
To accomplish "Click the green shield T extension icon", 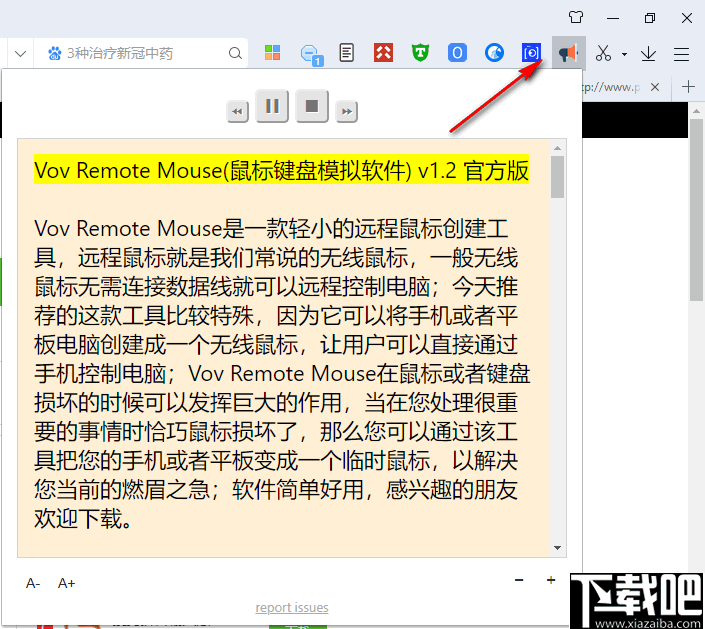I will click(420, 53).
